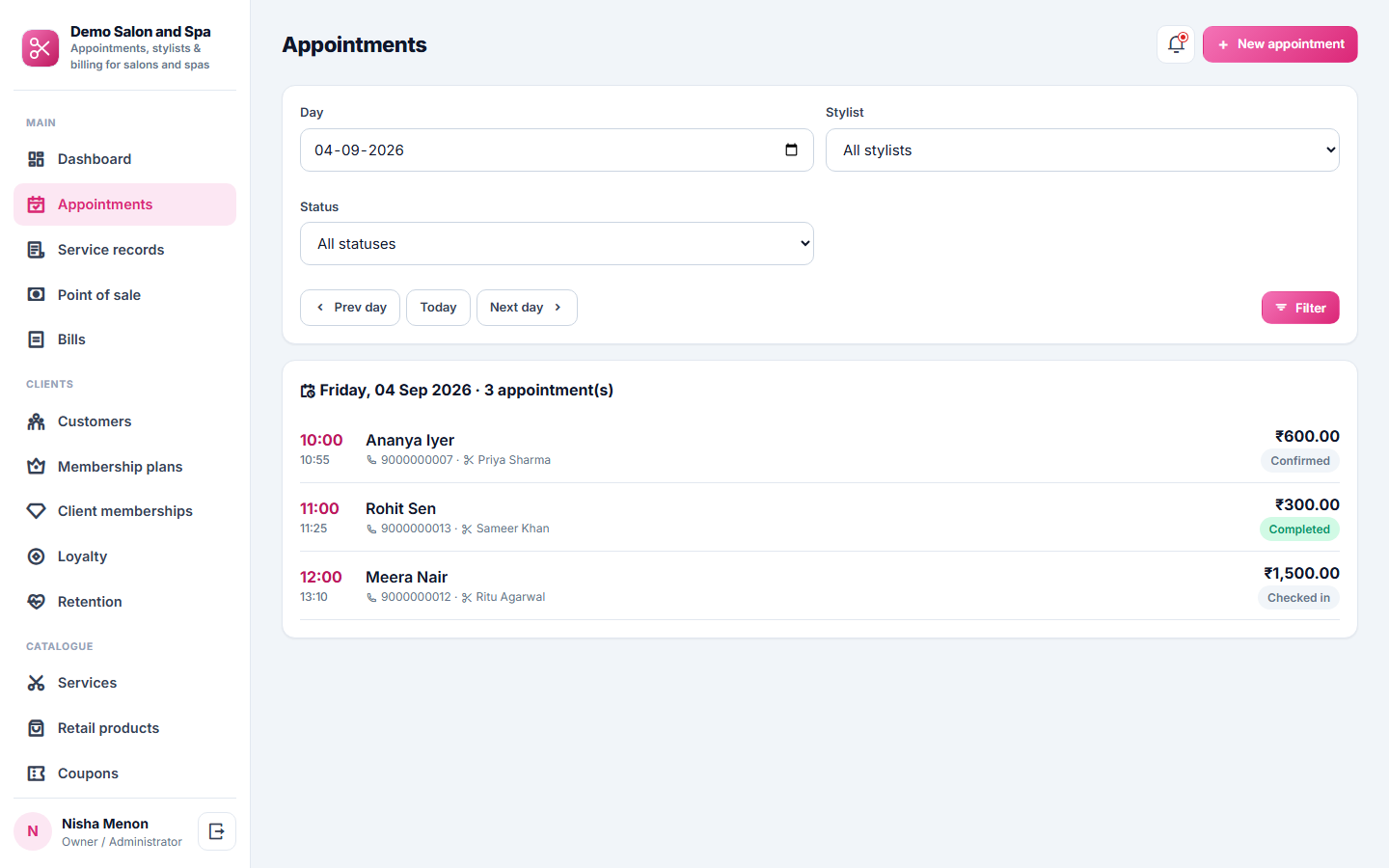Go to the Appointments menu item
Screen dimensions: 1389x868
[124, 204]
